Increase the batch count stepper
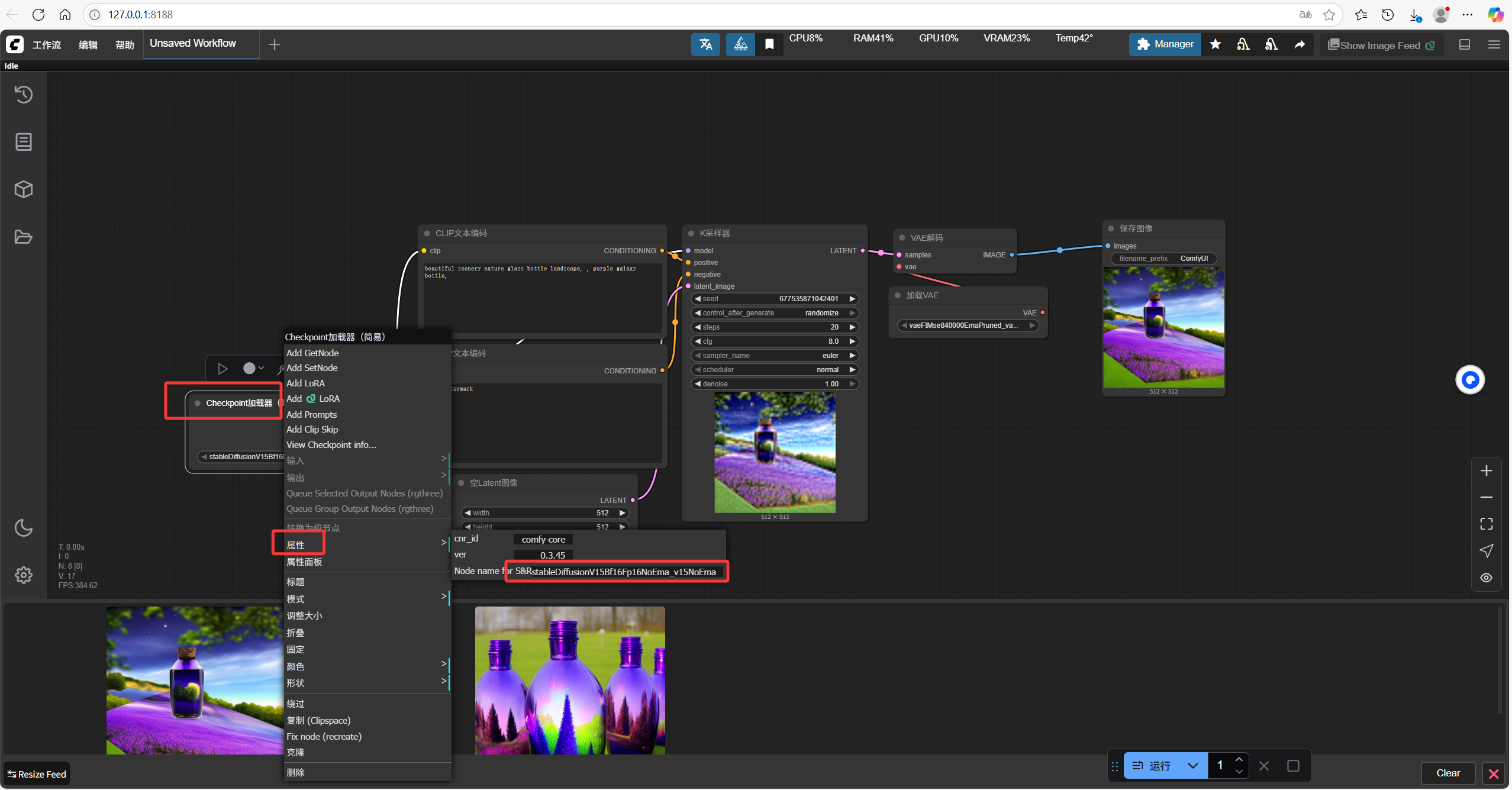Viewport: 1512px width, 790px height. point(1239,760)
